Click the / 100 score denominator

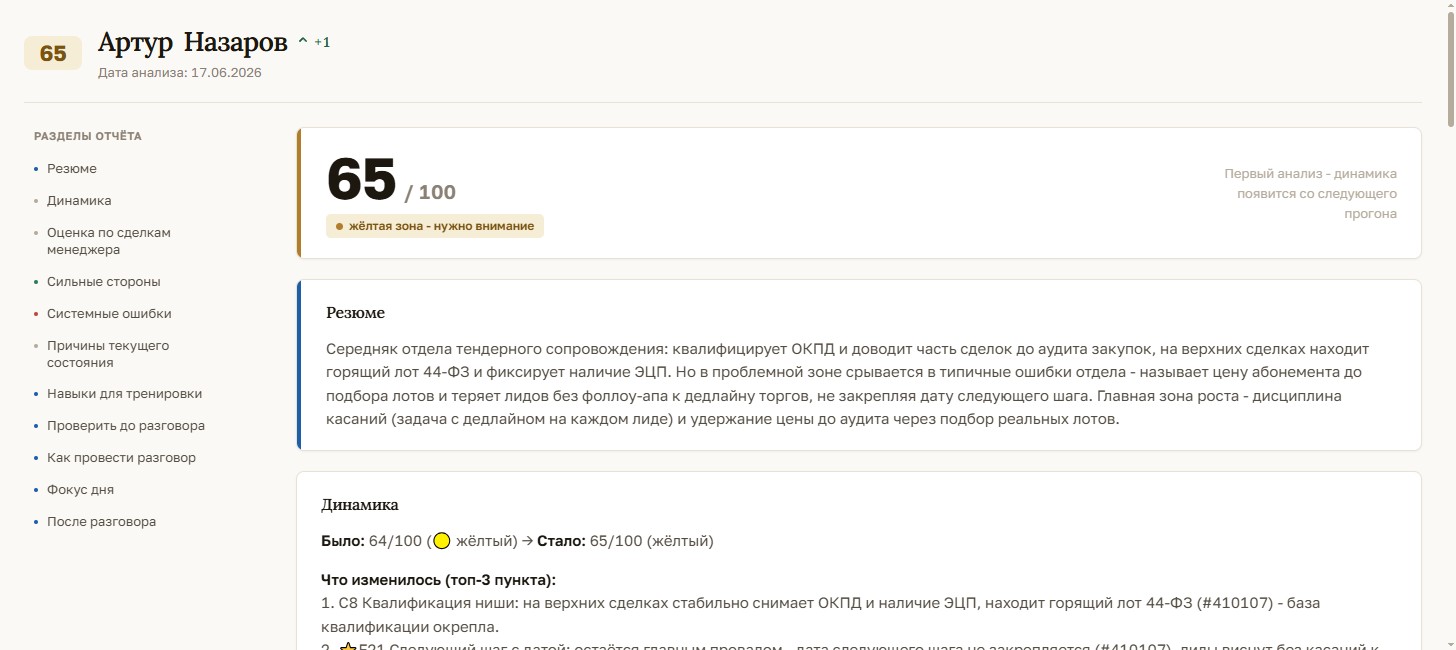[x=430, y=193]
